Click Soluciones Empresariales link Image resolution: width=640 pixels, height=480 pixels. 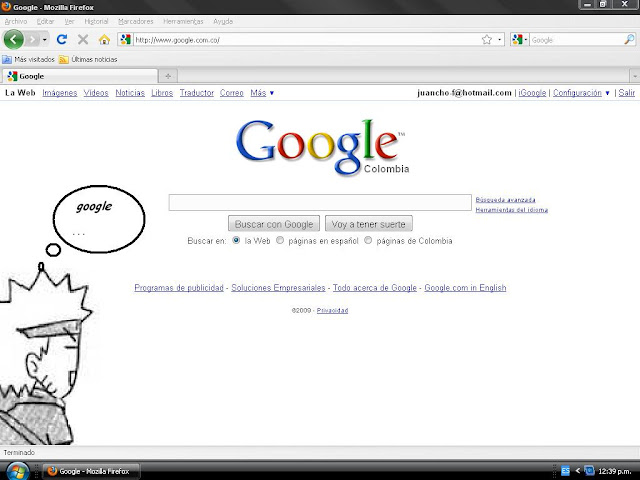pos(278,288)
